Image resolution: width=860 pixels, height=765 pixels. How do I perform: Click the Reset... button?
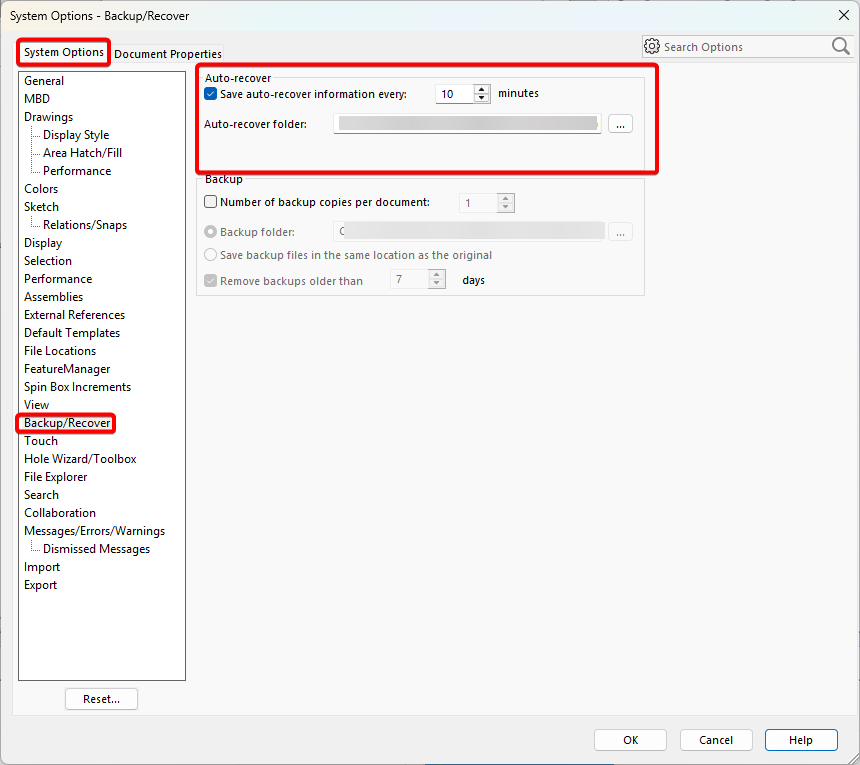(x=101, y=699)
